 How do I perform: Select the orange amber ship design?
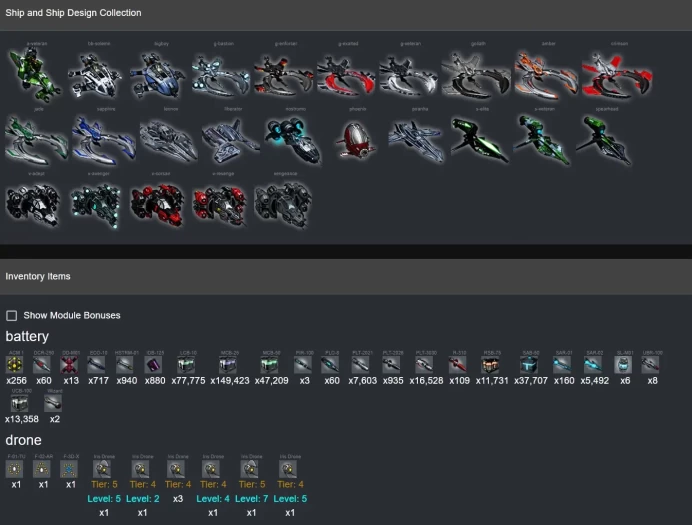click(x=545, y=76)
